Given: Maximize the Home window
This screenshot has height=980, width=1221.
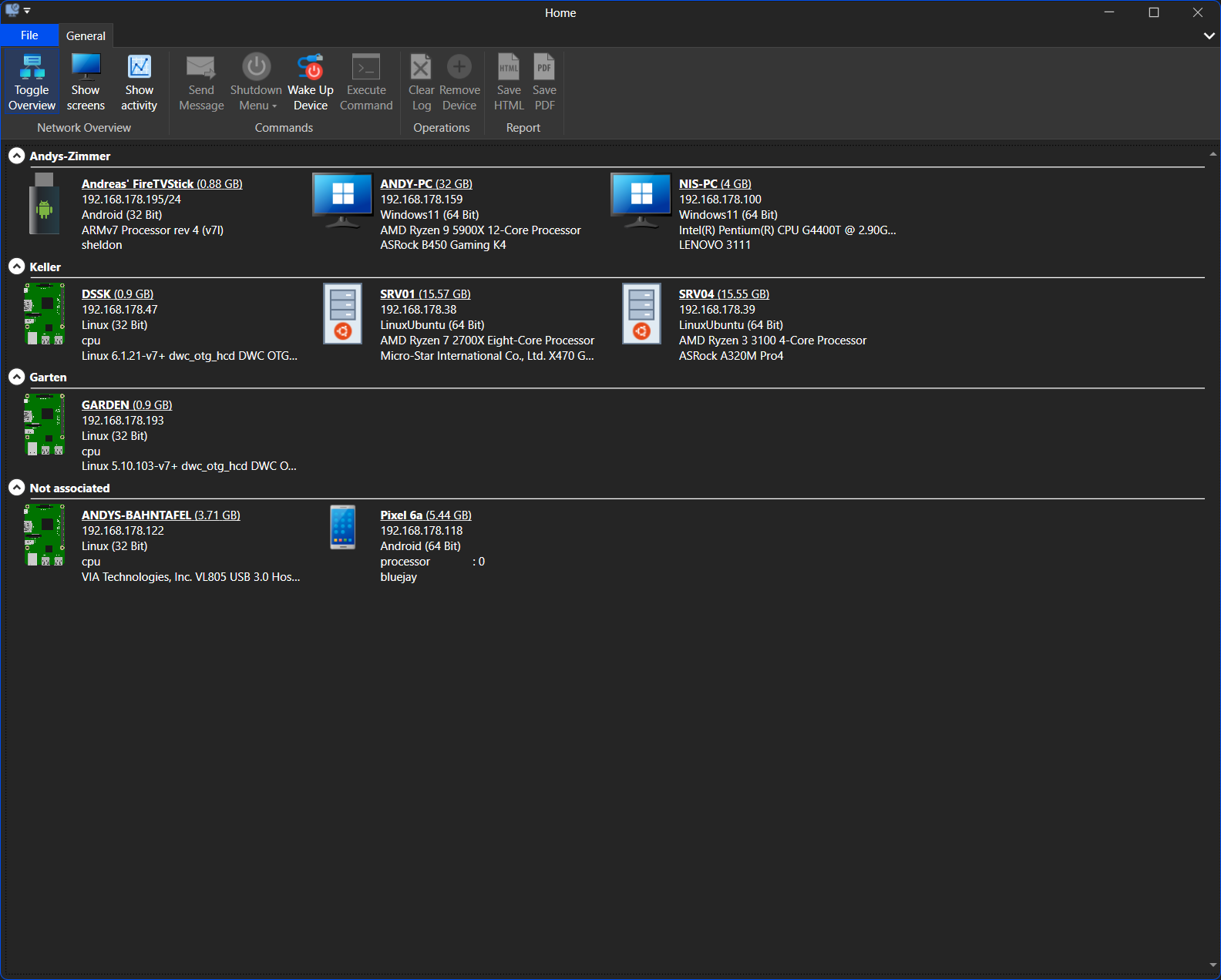Looking at the screenshot, I should coord(1154,12).
